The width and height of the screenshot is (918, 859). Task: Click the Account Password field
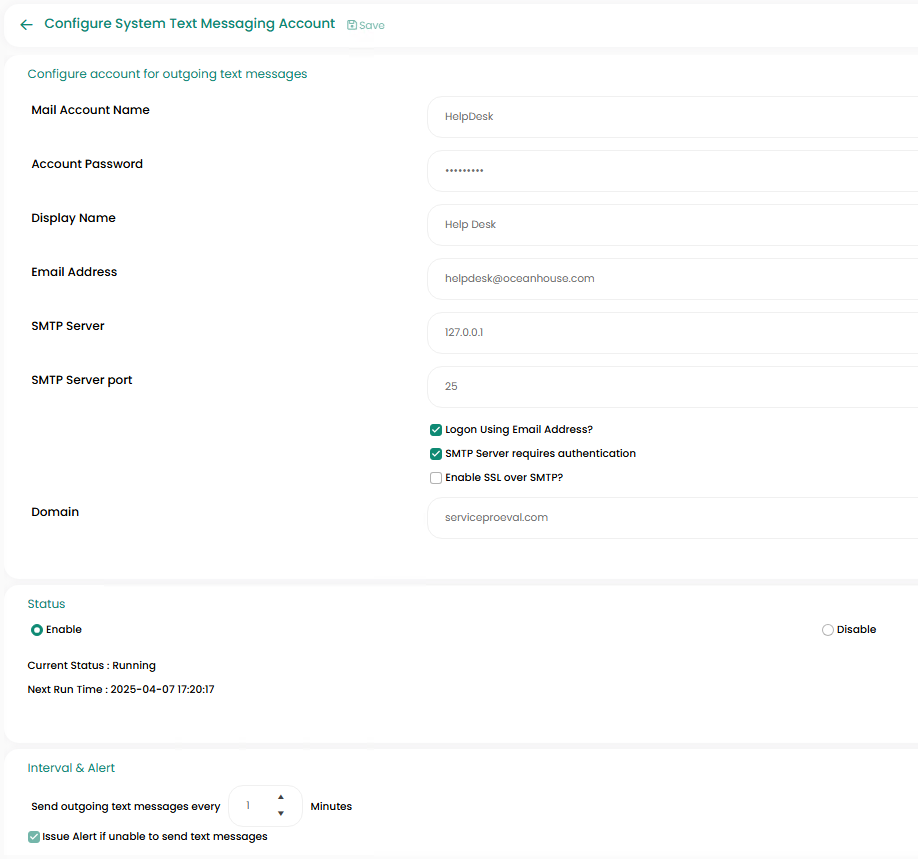pyautogui.click(x=672, y=171)
